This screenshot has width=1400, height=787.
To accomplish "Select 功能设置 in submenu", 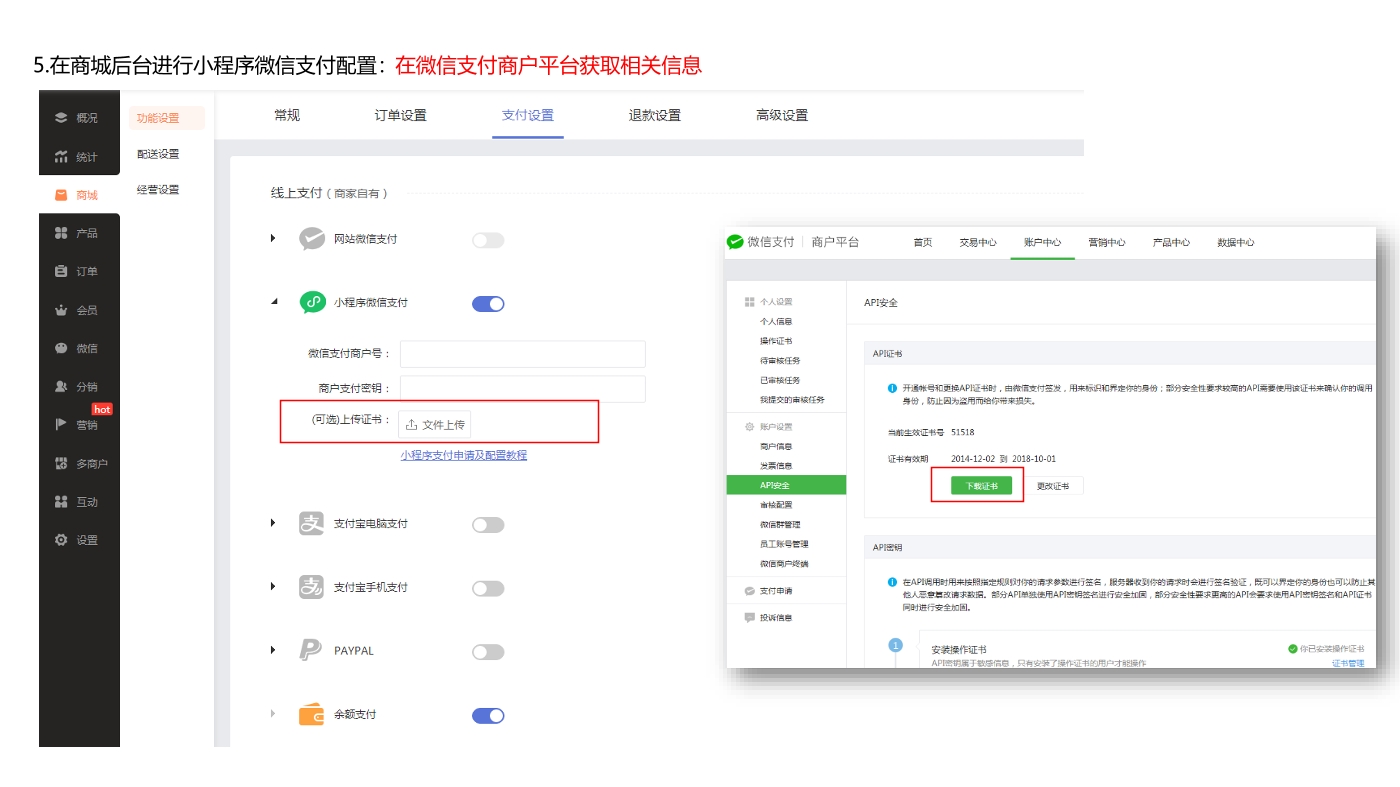I will (166, 118).
